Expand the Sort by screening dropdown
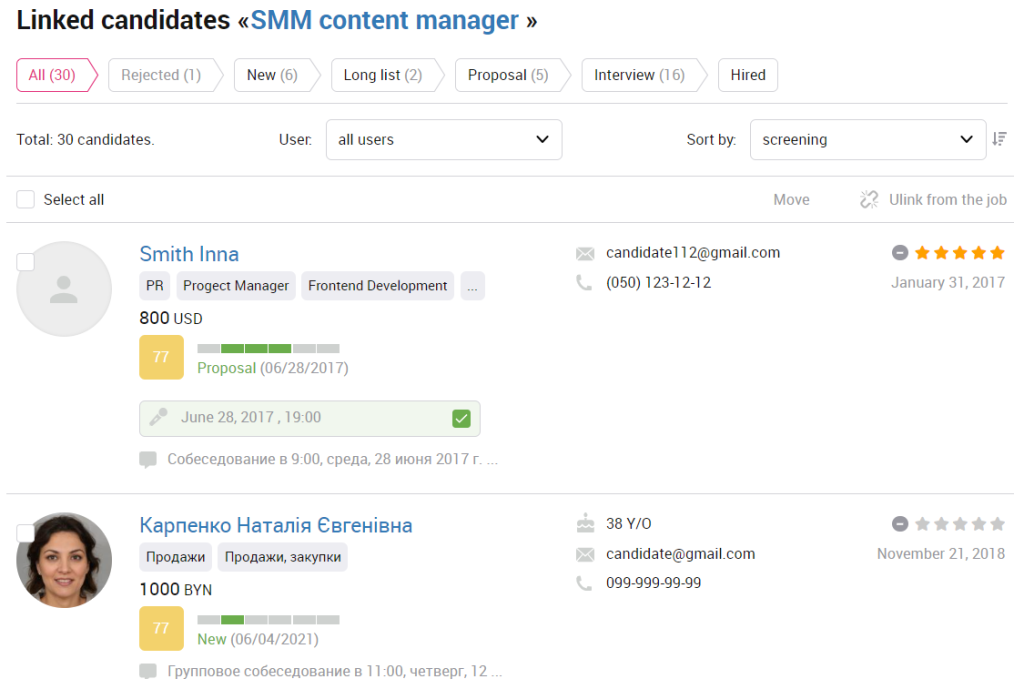 [868, 139]
